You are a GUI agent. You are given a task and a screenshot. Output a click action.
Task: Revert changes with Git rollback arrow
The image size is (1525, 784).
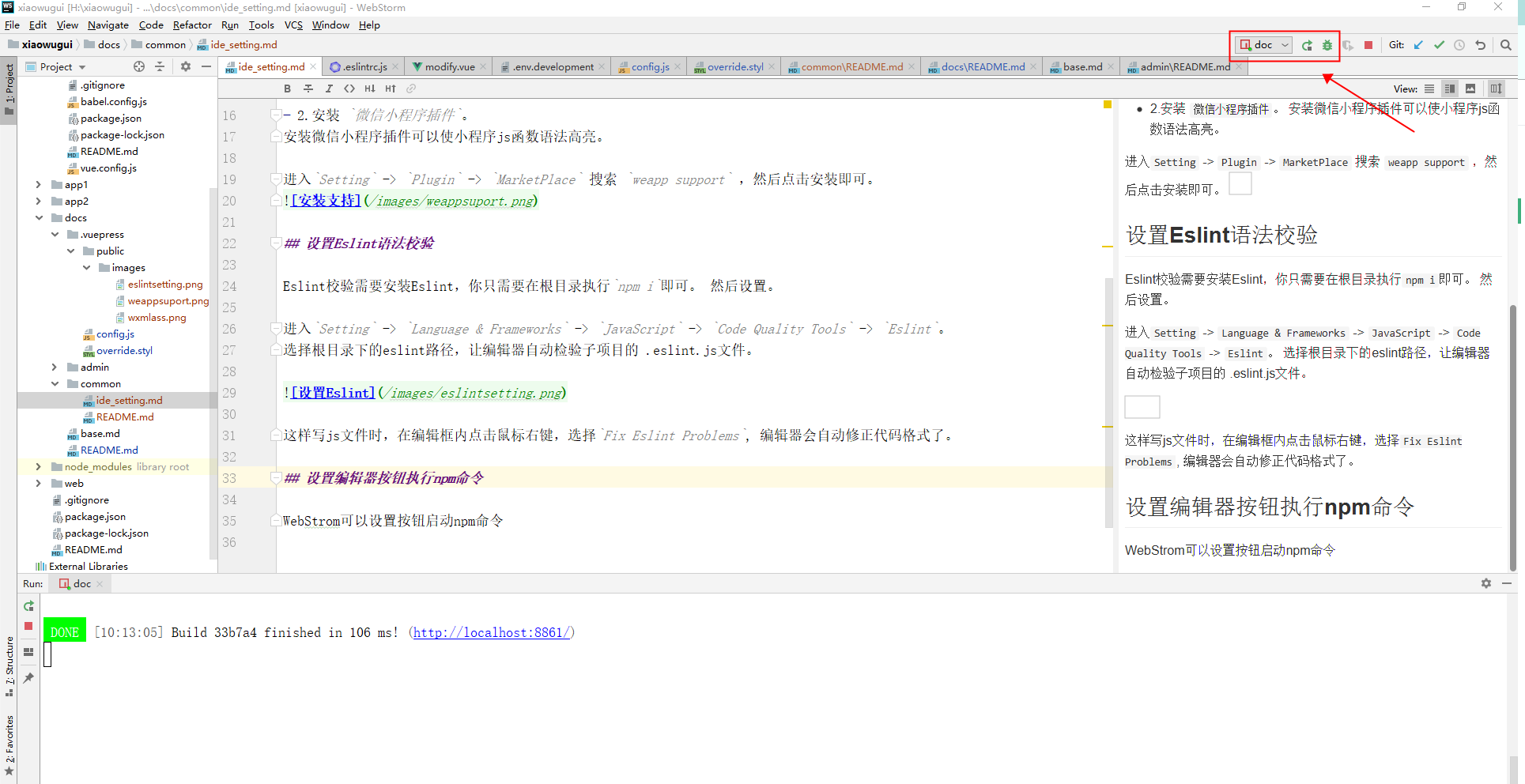point(1480,45)
